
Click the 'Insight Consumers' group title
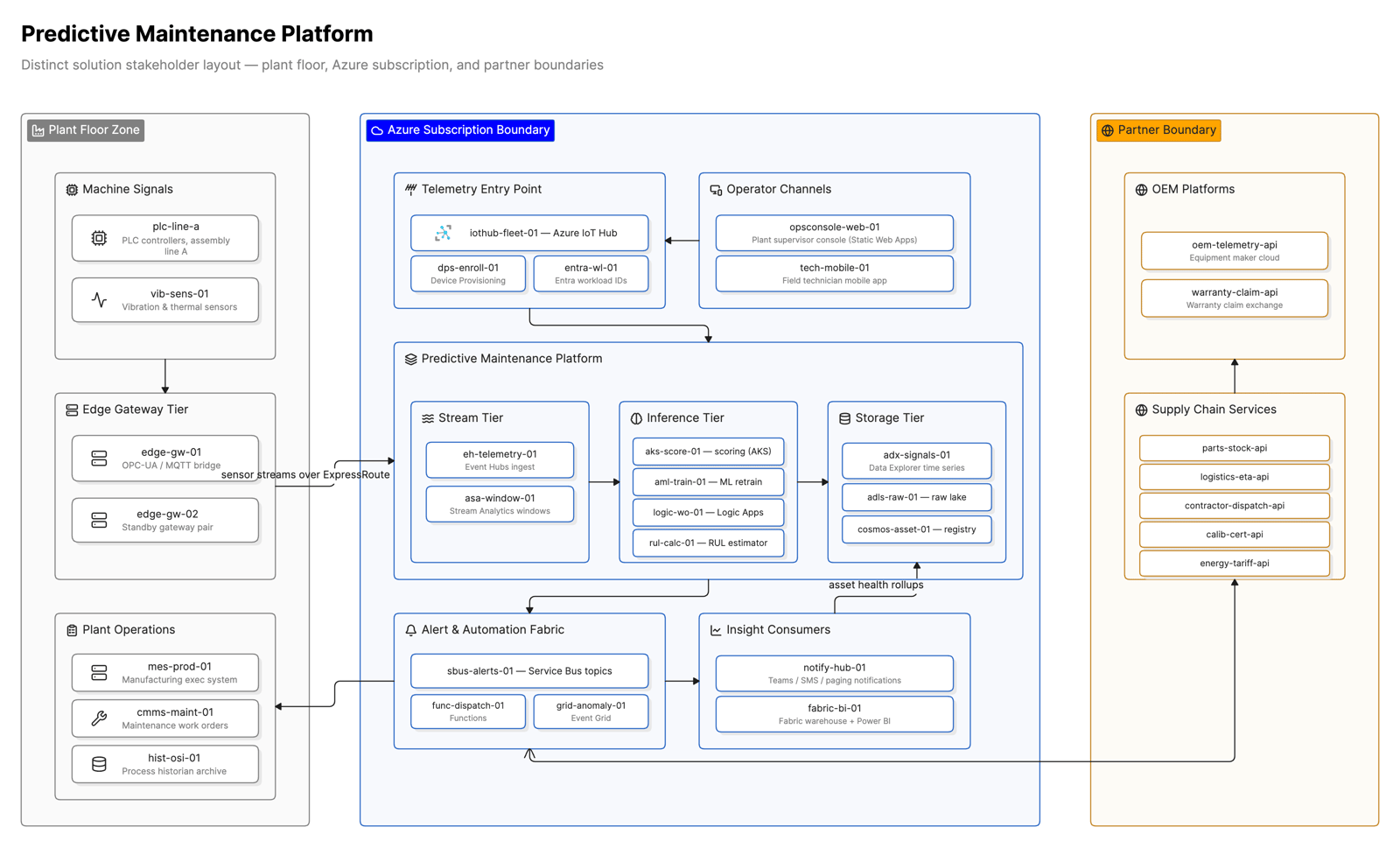coord(778,630)
